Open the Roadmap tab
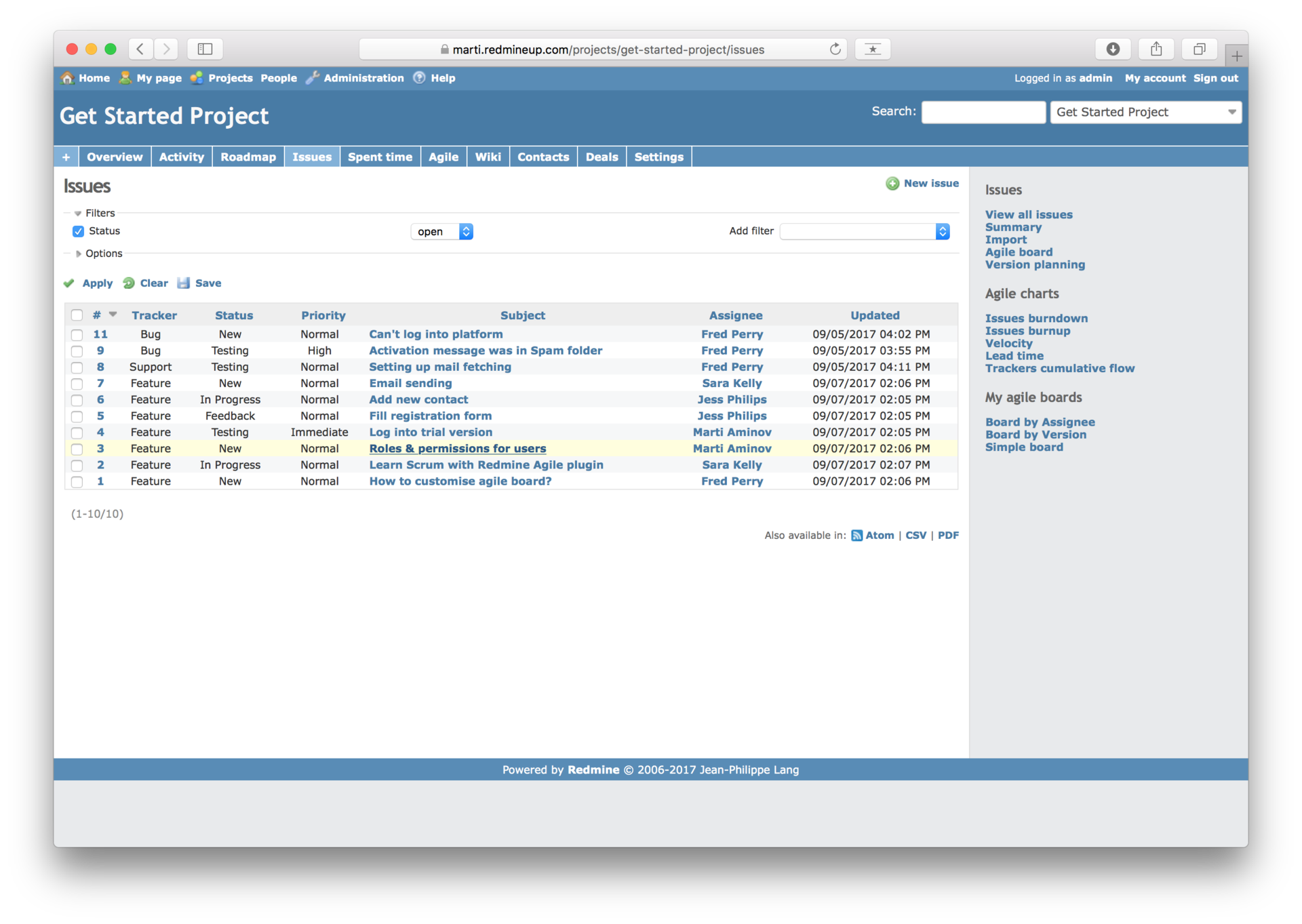 (x=248, y=157)
